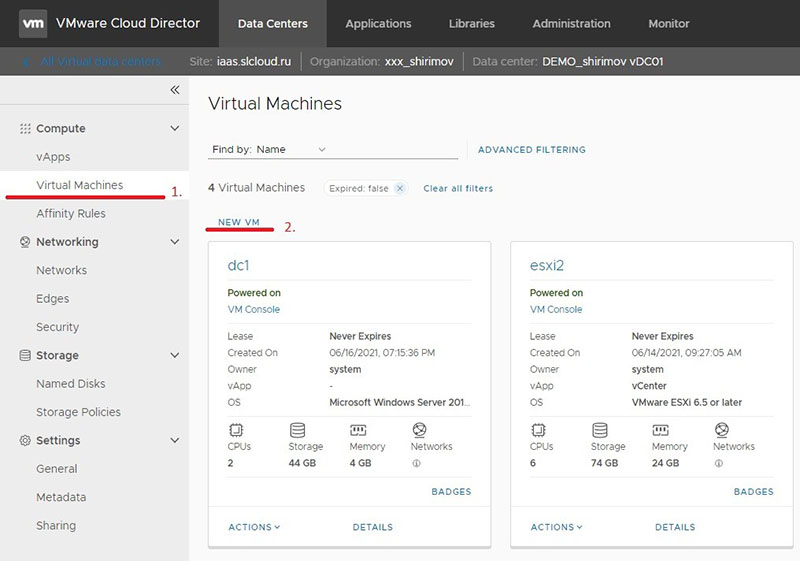Click the dc1 Memory icon
The width and height of the screenshot is (800, 561).
coord(358,430)
